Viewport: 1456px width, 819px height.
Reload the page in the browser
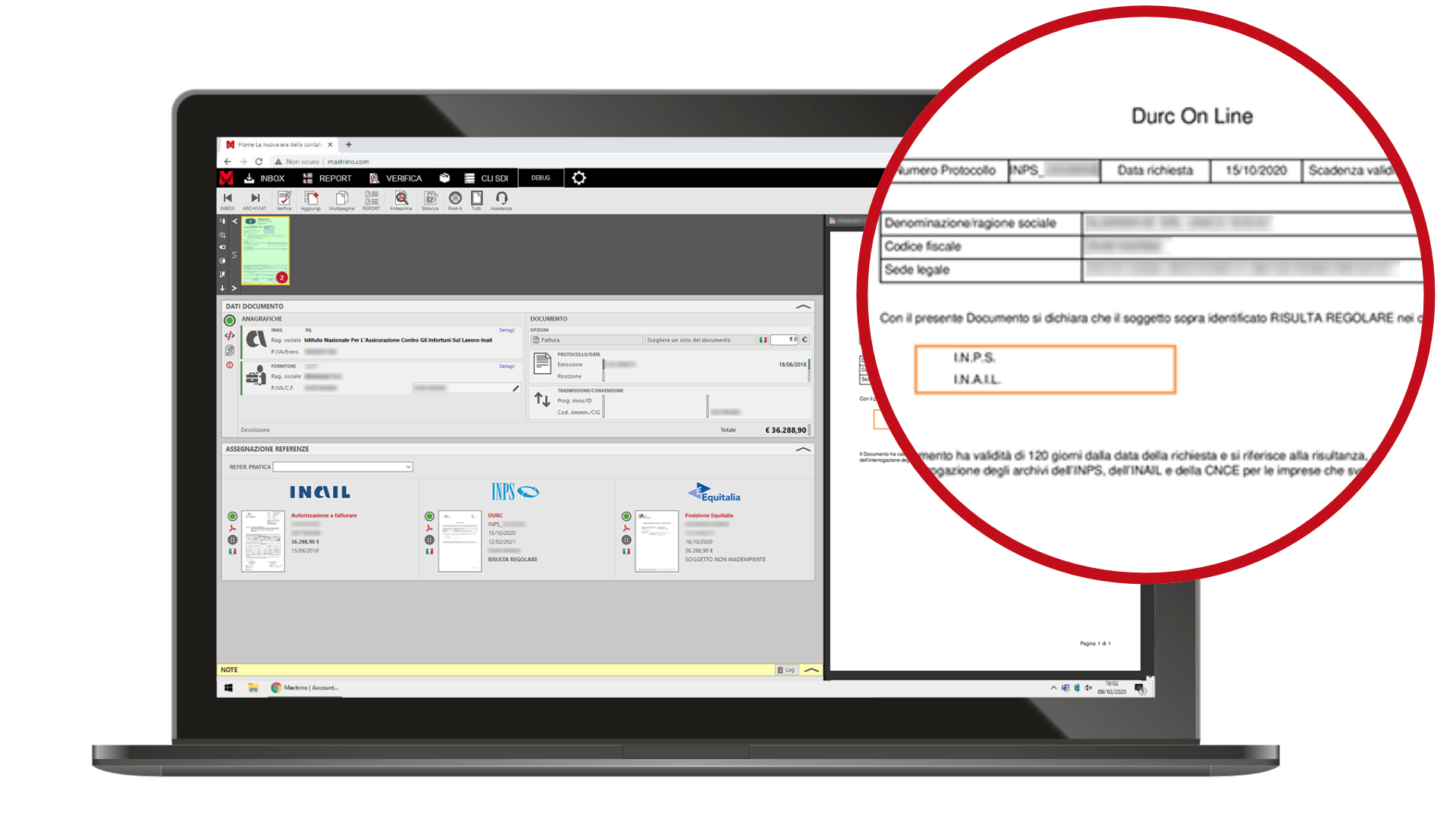click(x=259, y=162)
